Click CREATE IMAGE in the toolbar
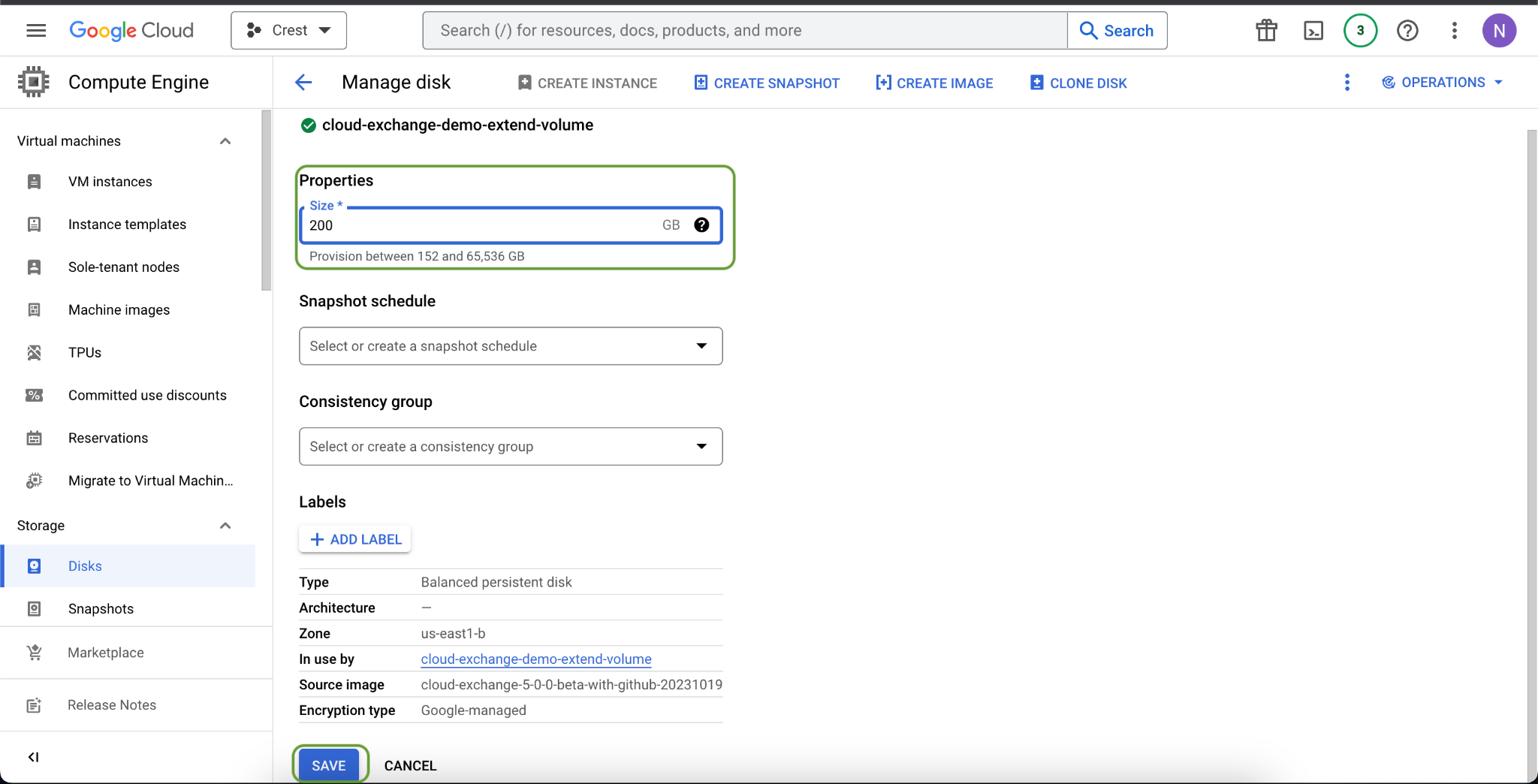Viewport: 1538px width, 784px height. point(934,83)
